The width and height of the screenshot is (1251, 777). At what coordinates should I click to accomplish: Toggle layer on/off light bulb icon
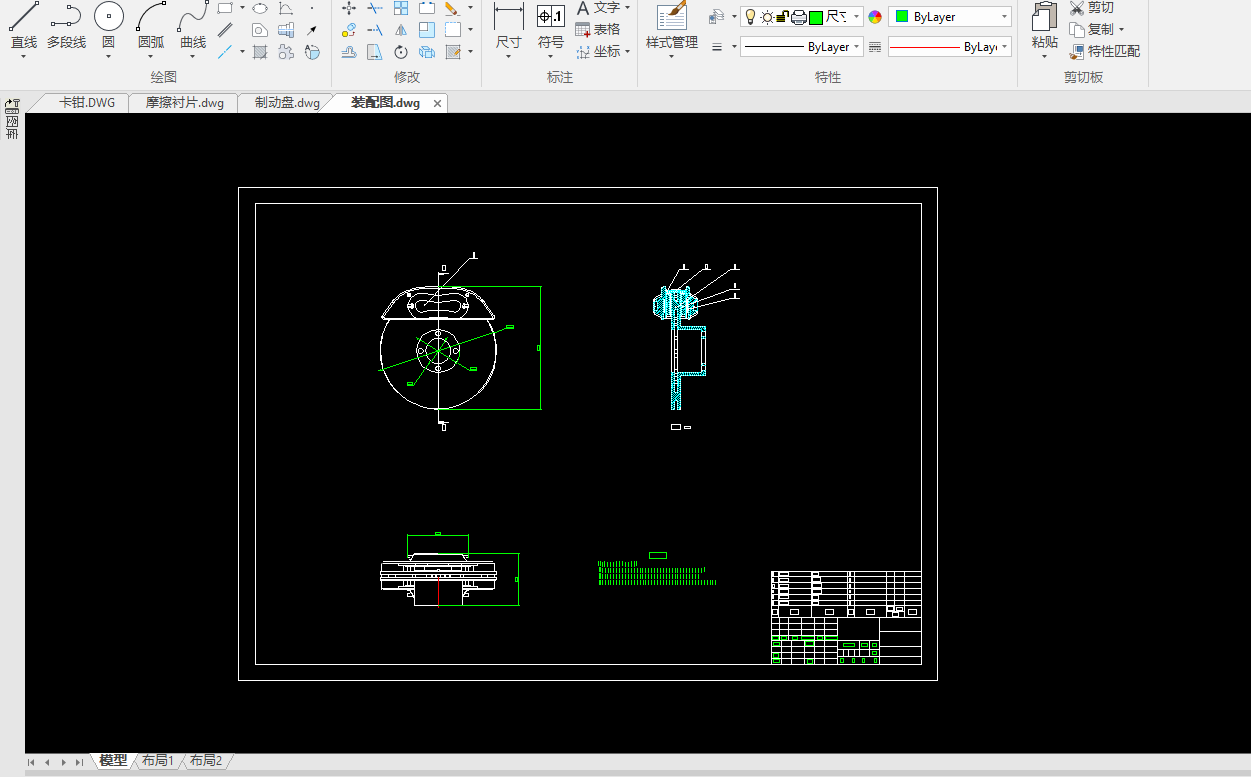point(750,17)
